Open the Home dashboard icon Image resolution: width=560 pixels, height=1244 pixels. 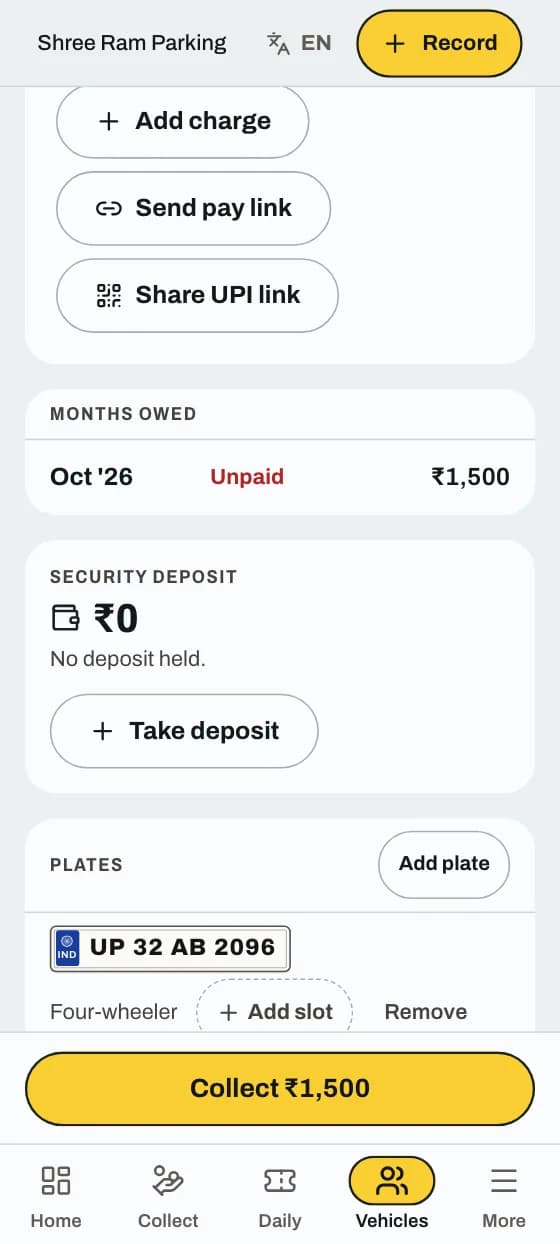click(x=56, y=1180)
